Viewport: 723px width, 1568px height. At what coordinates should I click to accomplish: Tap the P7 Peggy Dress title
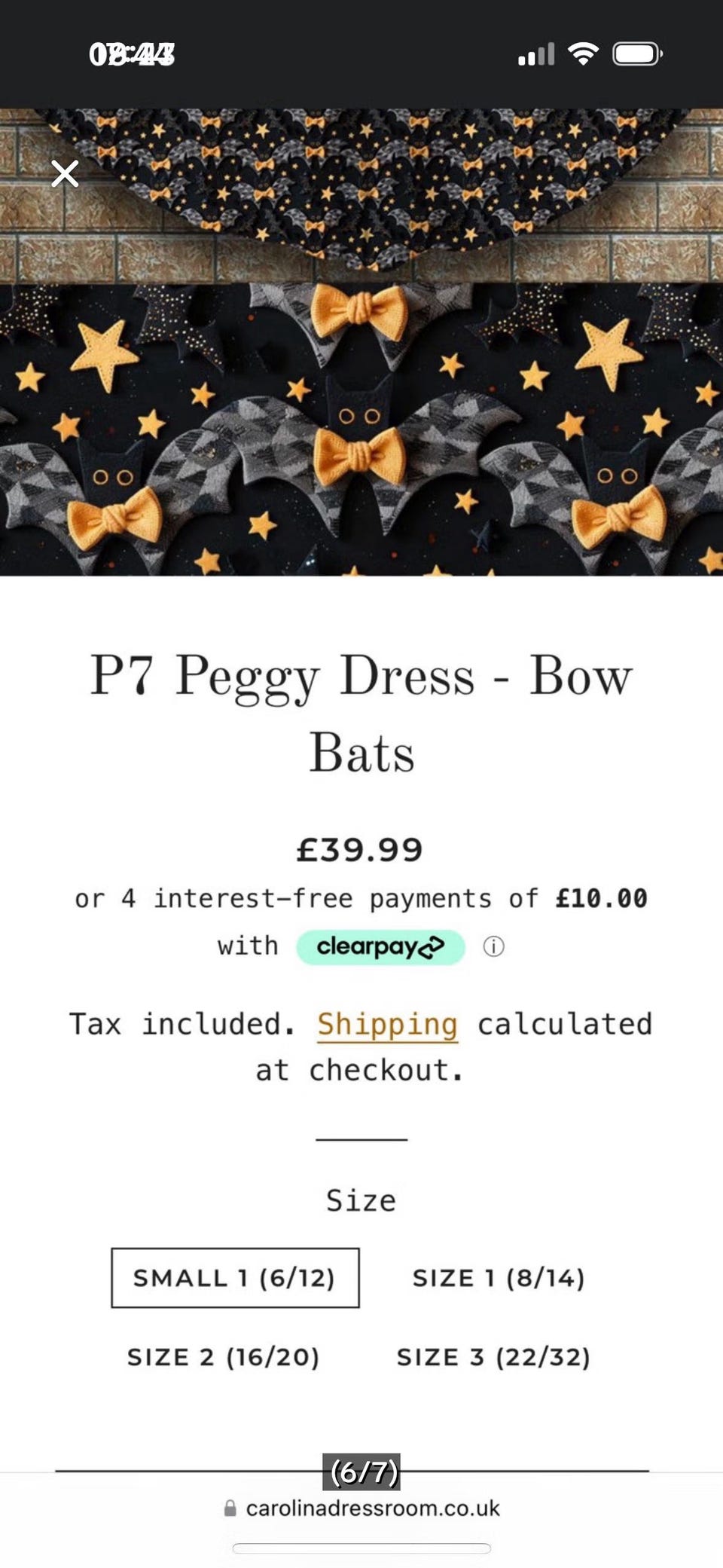(361, 712)
